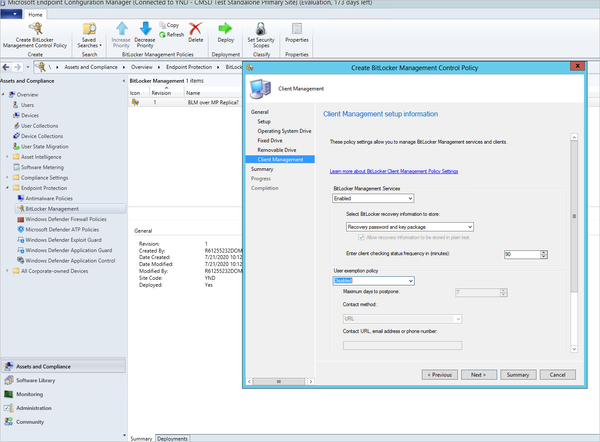Expand Asset Intelligence folder
The image size is (600, 442).
7,157
